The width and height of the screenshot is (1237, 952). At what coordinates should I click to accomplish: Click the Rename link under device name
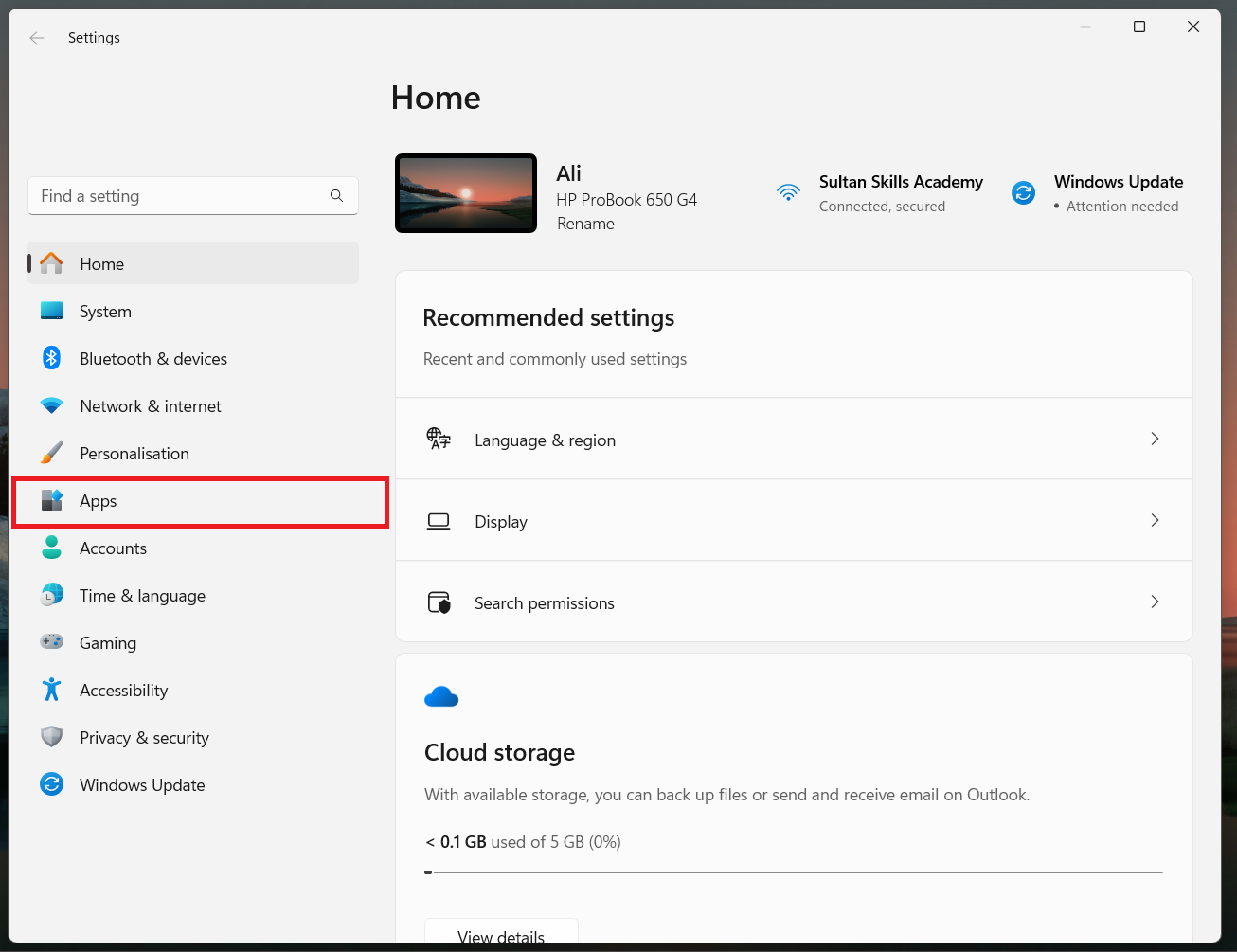(x=585, y=224)
